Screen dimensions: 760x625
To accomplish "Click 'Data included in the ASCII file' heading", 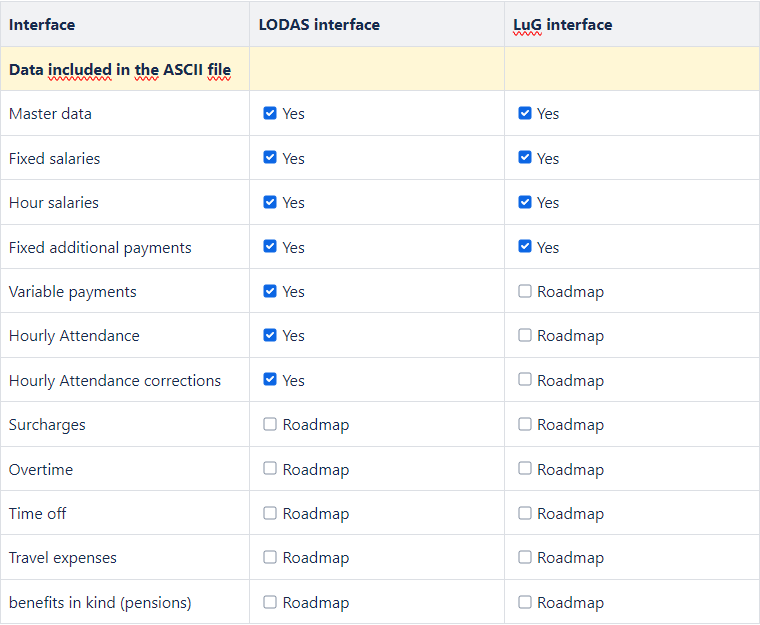I will point(120,70).
